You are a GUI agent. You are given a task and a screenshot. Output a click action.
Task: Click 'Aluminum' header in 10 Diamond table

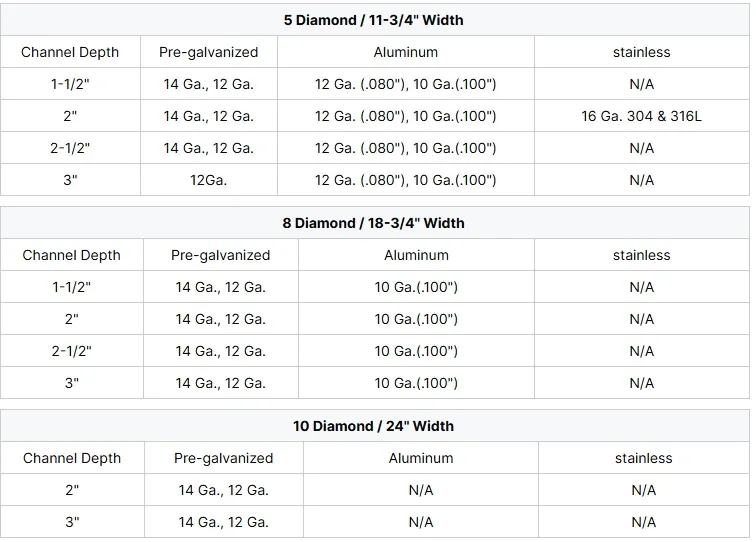[x=420, y=458]
